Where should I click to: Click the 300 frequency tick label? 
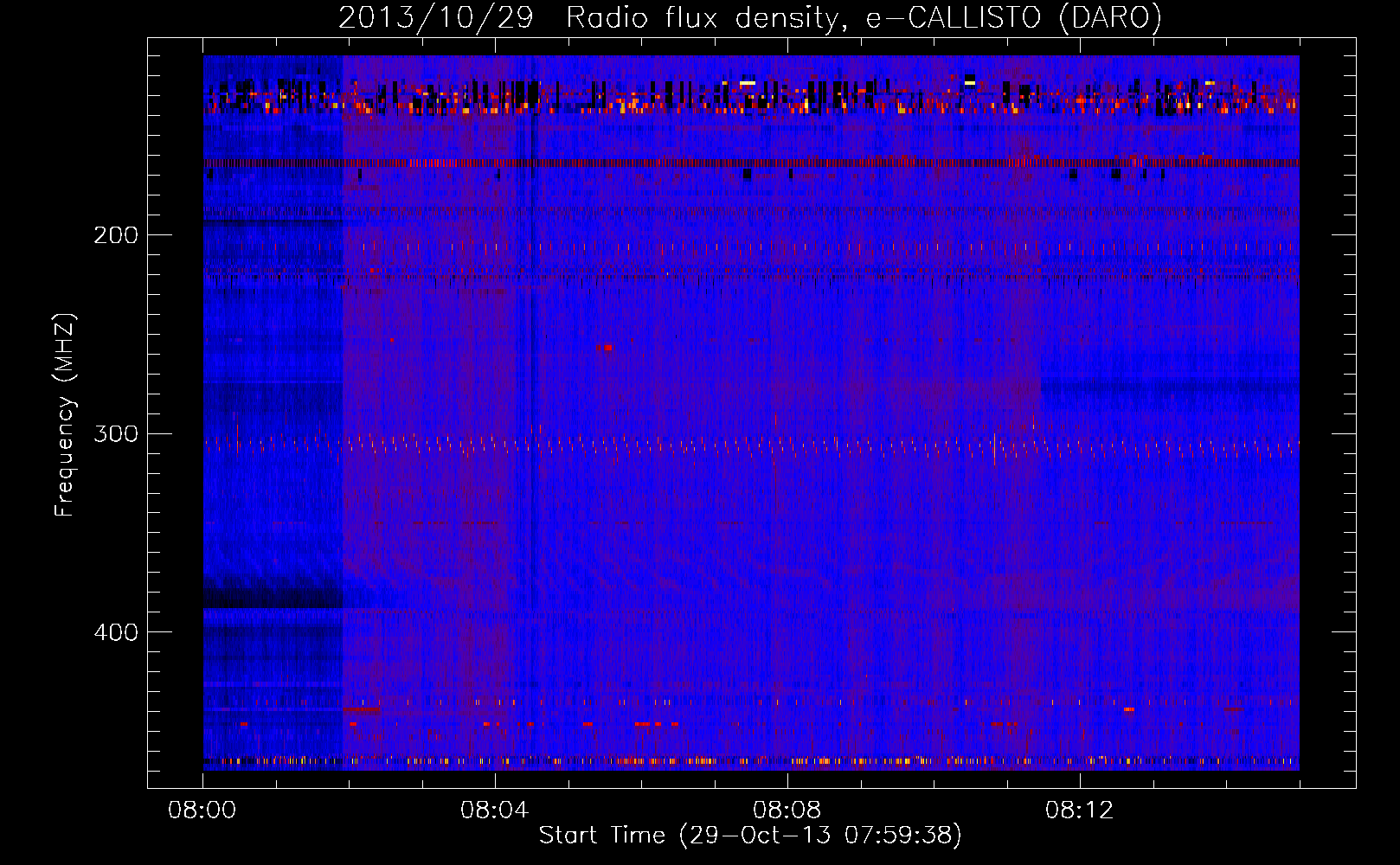pos(116,433)
